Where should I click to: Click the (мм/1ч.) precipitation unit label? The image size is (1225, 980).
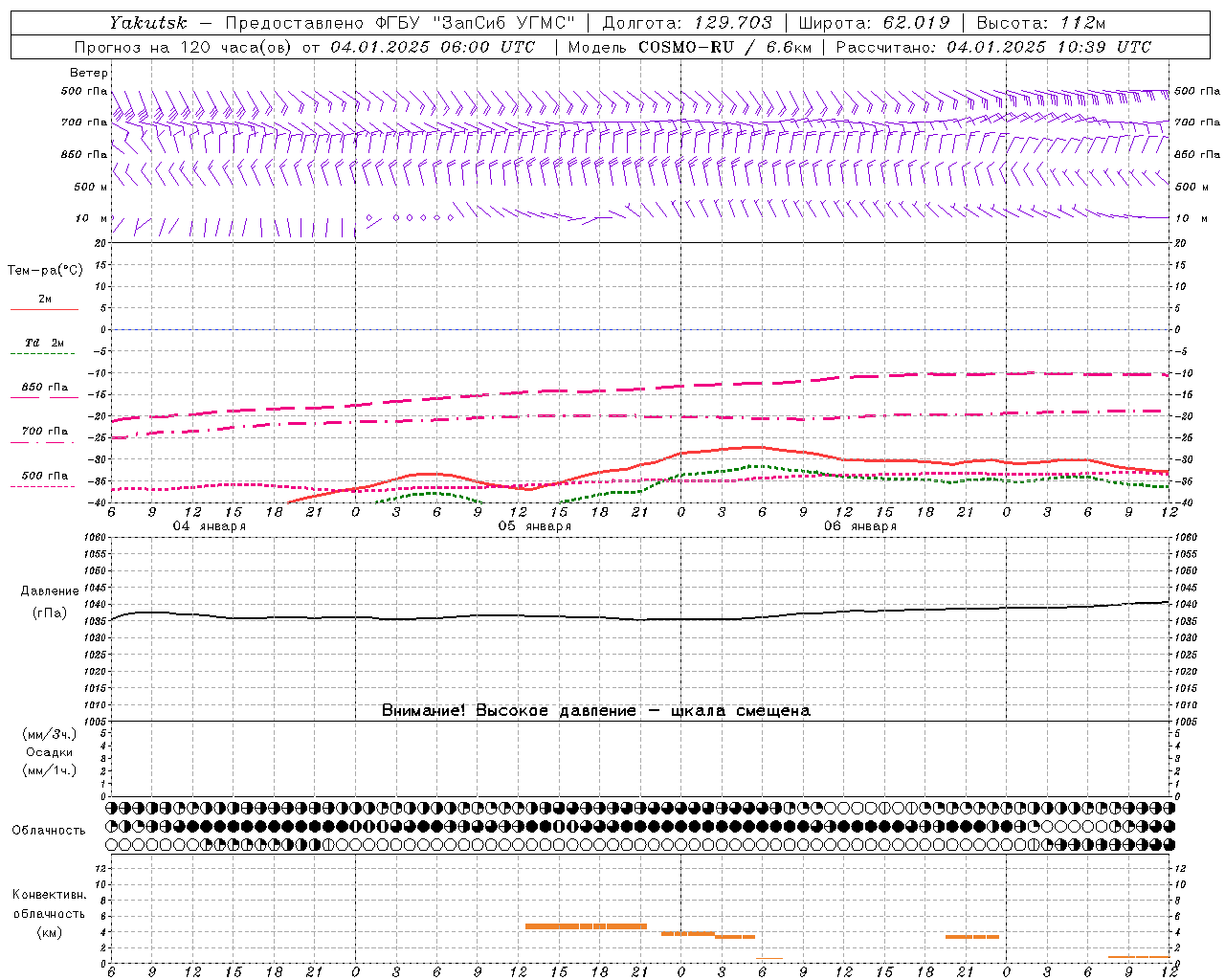click(x=50, y=770)
